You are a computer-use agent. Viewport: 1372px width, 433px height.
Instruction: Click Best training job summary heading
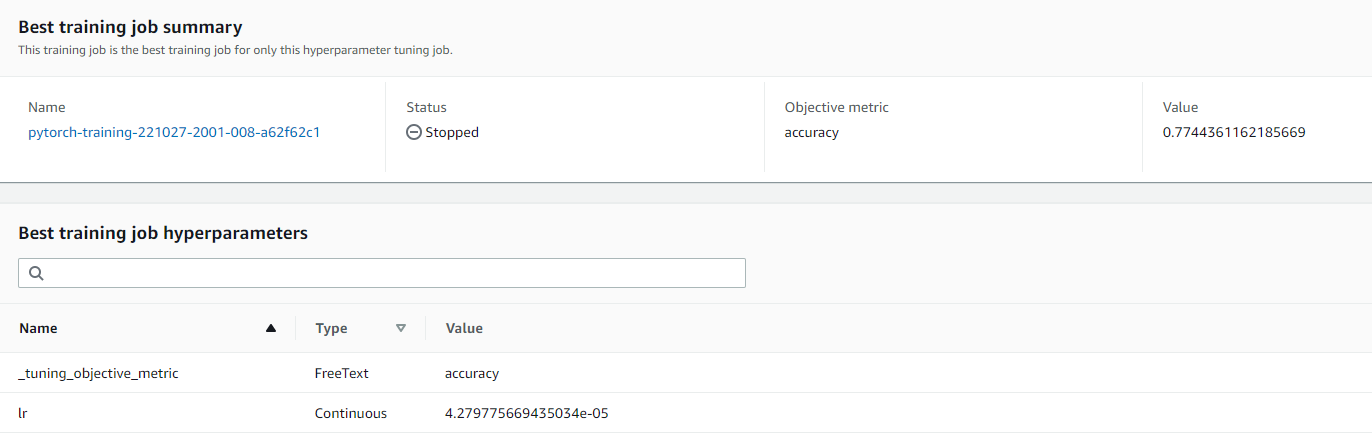[130, 27]
